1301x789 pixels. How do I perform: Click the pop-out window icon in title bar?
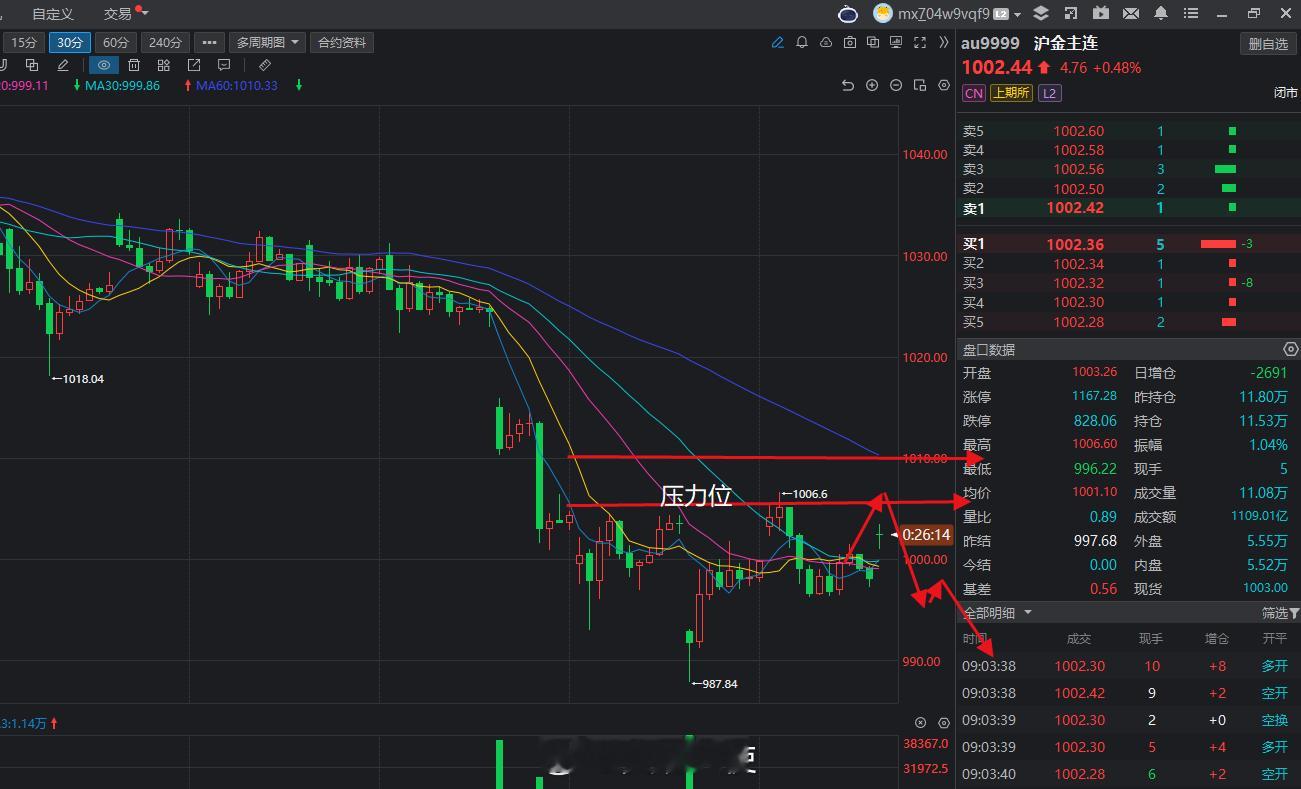(1071, 13)
